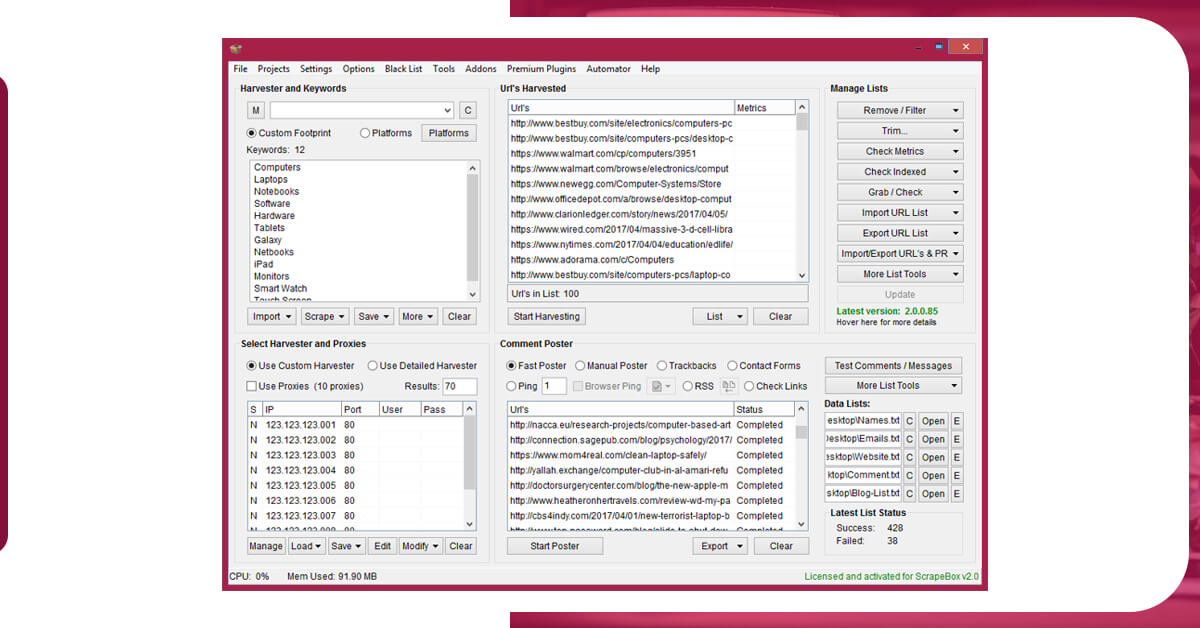This screenshot has width=1200, height=628.
Task: Open the Projects menu
Action: (273, 69)
